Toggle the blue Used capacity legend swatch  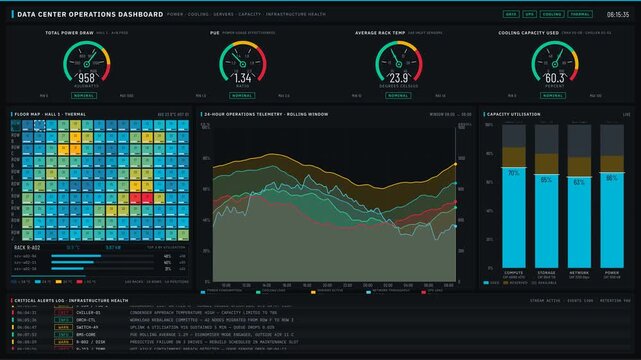486,283
